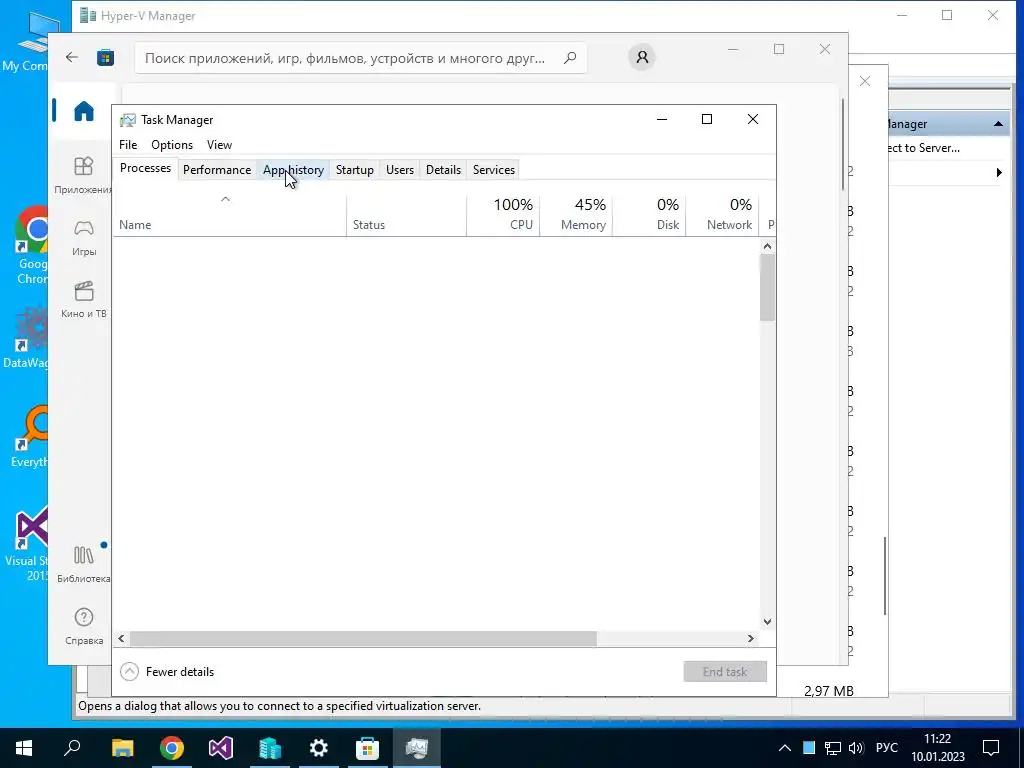The height and width of the screenshot is (768, 1024).
Task: Open taskbar search
Action: [72, 748]
